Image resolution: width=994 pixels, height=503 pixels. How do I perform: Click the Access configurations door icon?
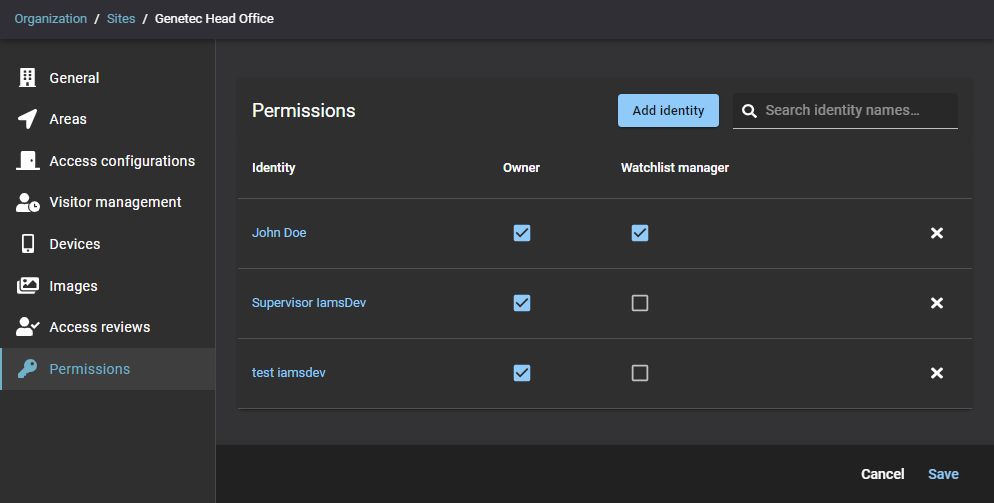(28, 161)
